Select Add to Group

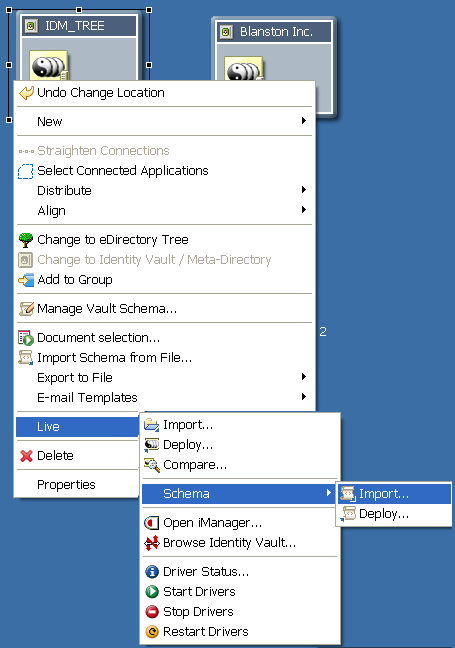(164, 280)
